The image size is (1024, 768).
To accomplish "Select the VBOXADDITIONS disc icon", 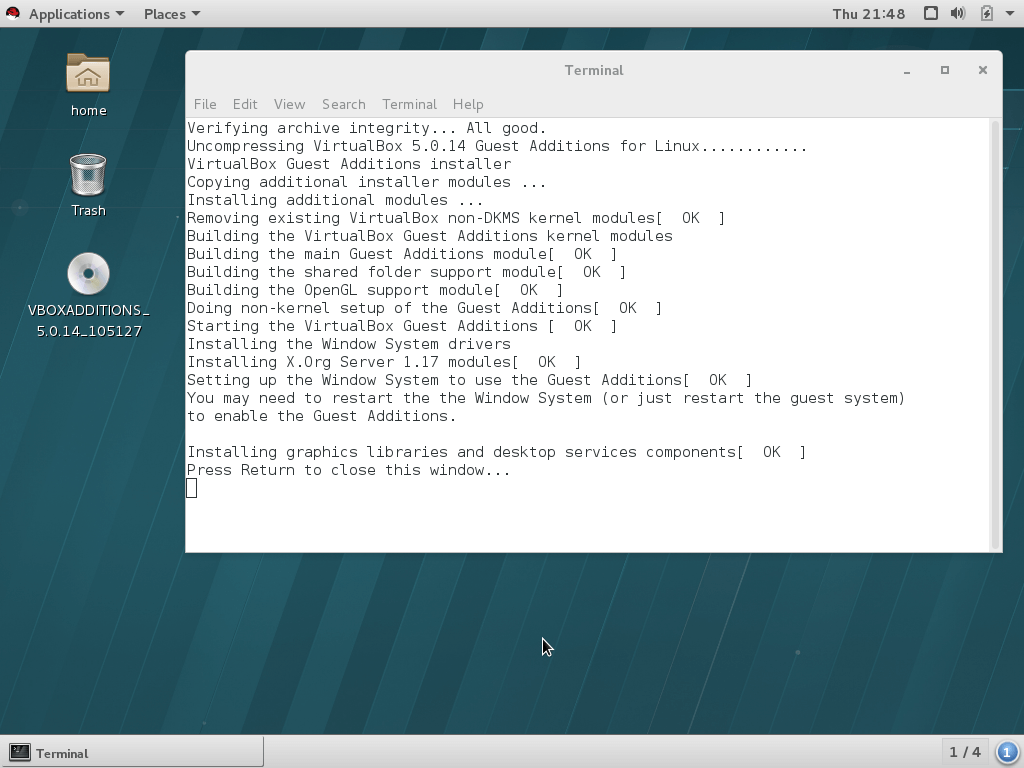I will click(x=88, y=274).
